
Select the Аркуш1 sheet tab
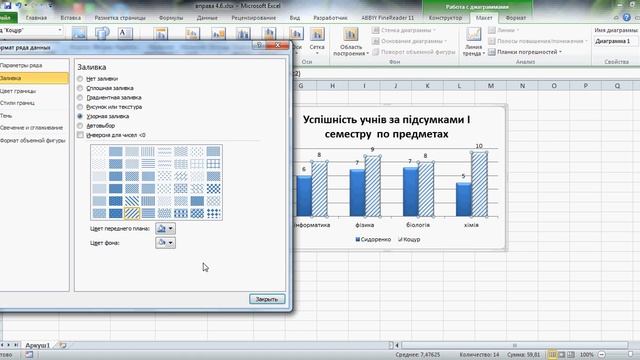click(38, 345)
